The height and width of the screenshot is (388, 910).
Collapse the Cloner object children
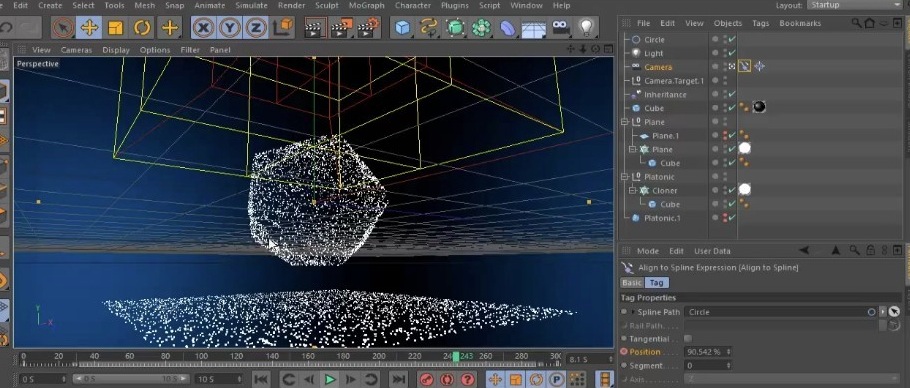(633, 190)
